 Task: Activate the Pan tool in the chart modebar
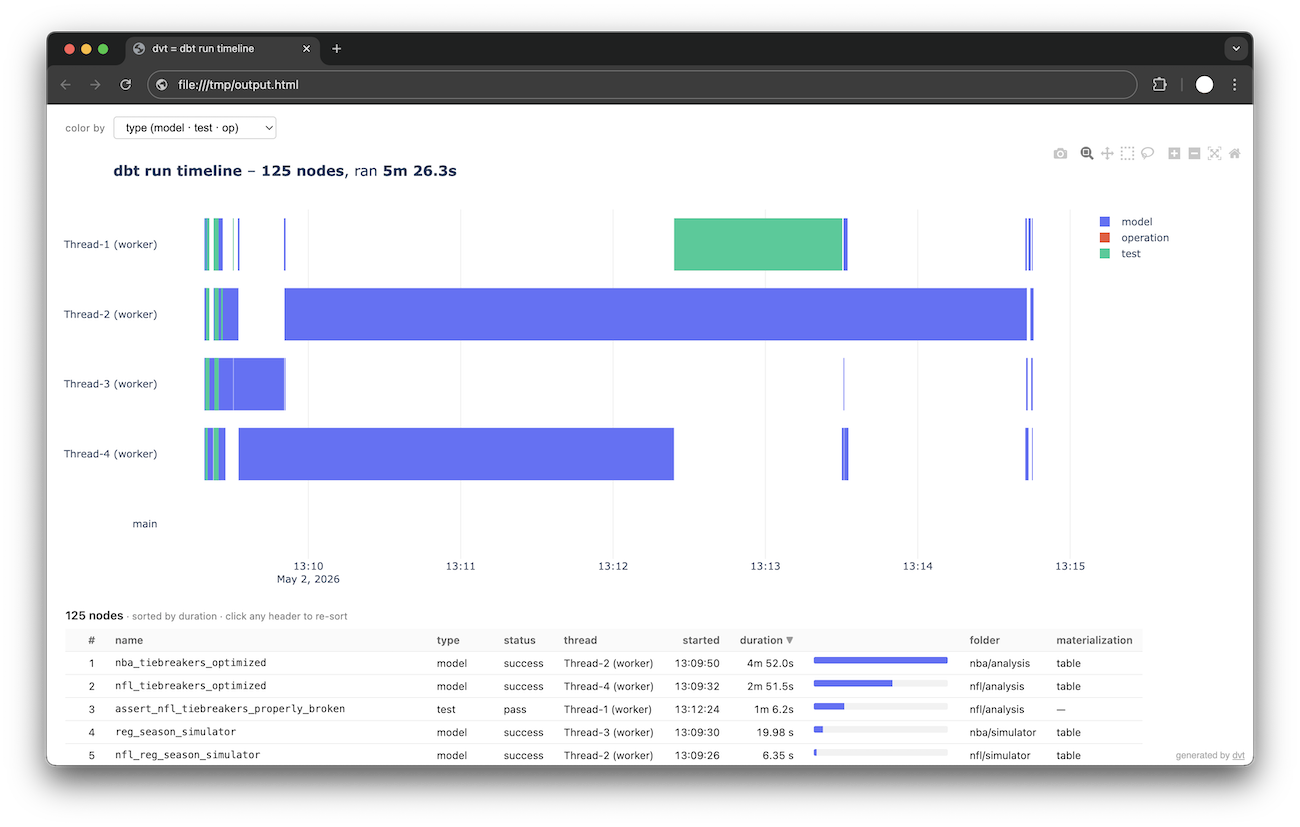coord(1107,153)
